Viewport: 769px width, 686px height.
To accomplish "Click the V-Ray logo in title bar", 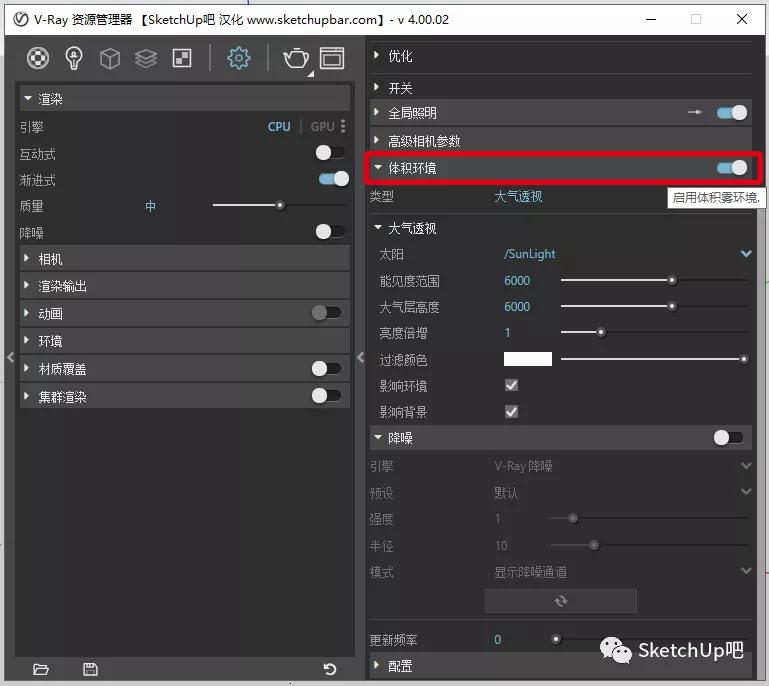I will [21, 20].
